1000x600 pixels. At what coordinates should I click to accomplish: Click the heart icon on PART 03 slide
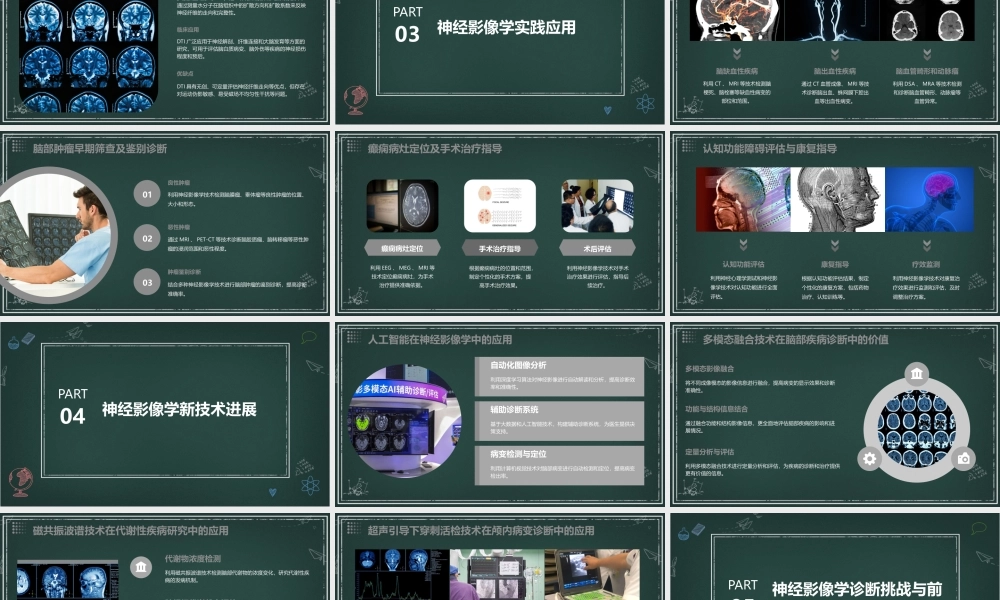[607, 110]
